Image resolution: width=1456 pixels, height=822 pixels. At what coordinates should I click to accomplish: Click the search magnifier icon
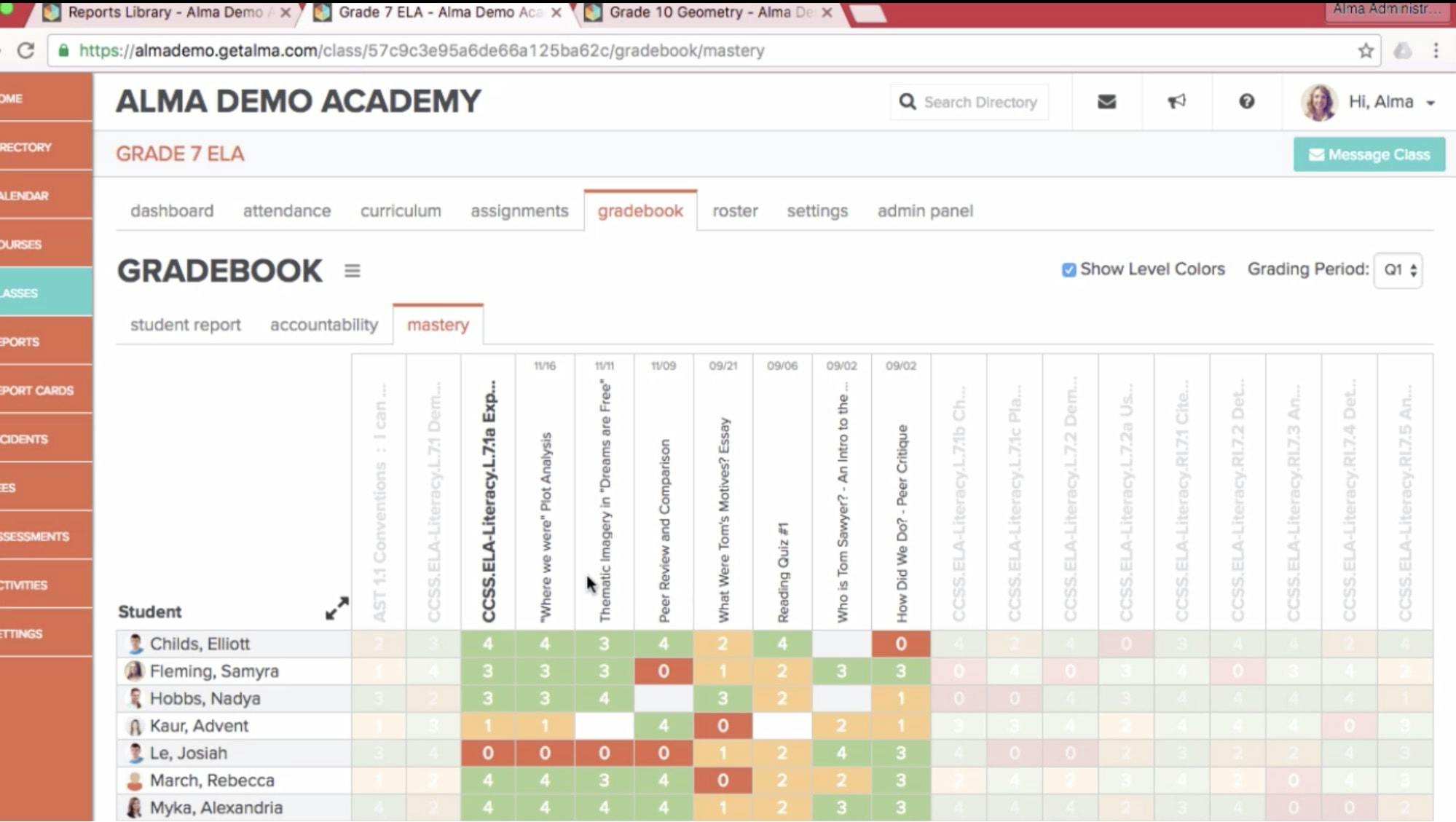tap(908, 102)
